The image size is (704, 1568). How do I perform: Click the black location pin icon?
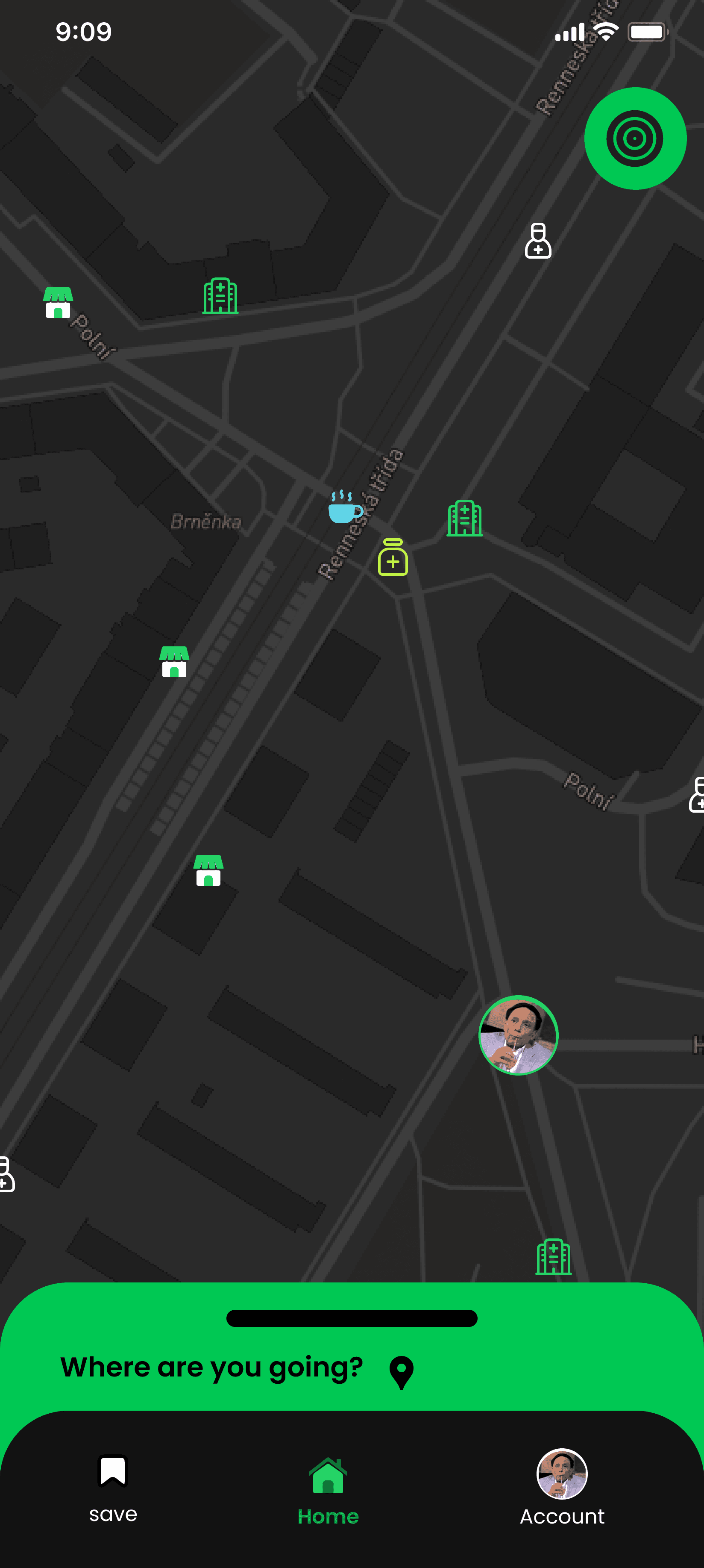[402, 1373]
